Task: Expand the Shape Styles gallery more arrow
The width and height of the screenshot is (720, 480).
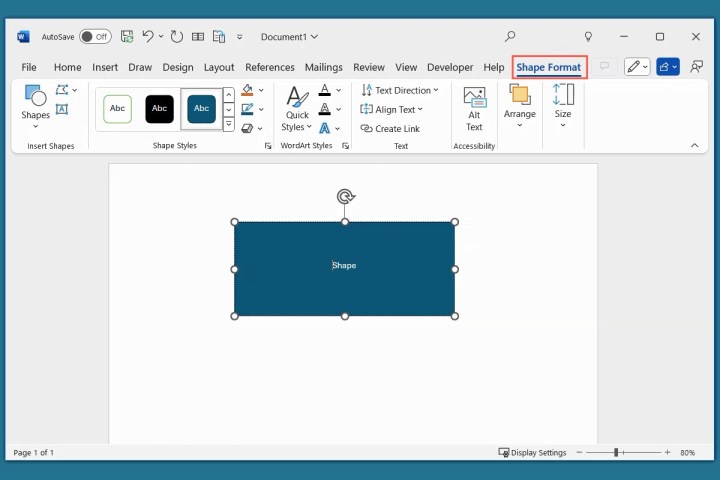Action: 228,125
